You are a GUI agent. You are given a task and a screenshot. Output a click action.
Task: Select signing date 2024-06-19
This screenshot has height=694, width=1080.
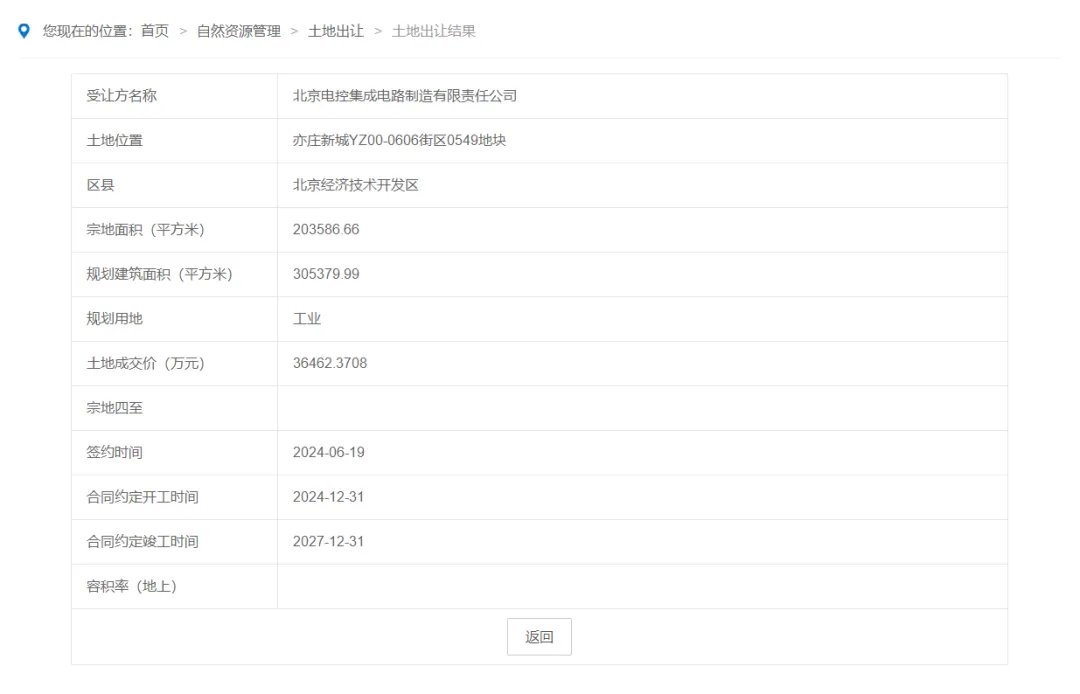point(329,452)
